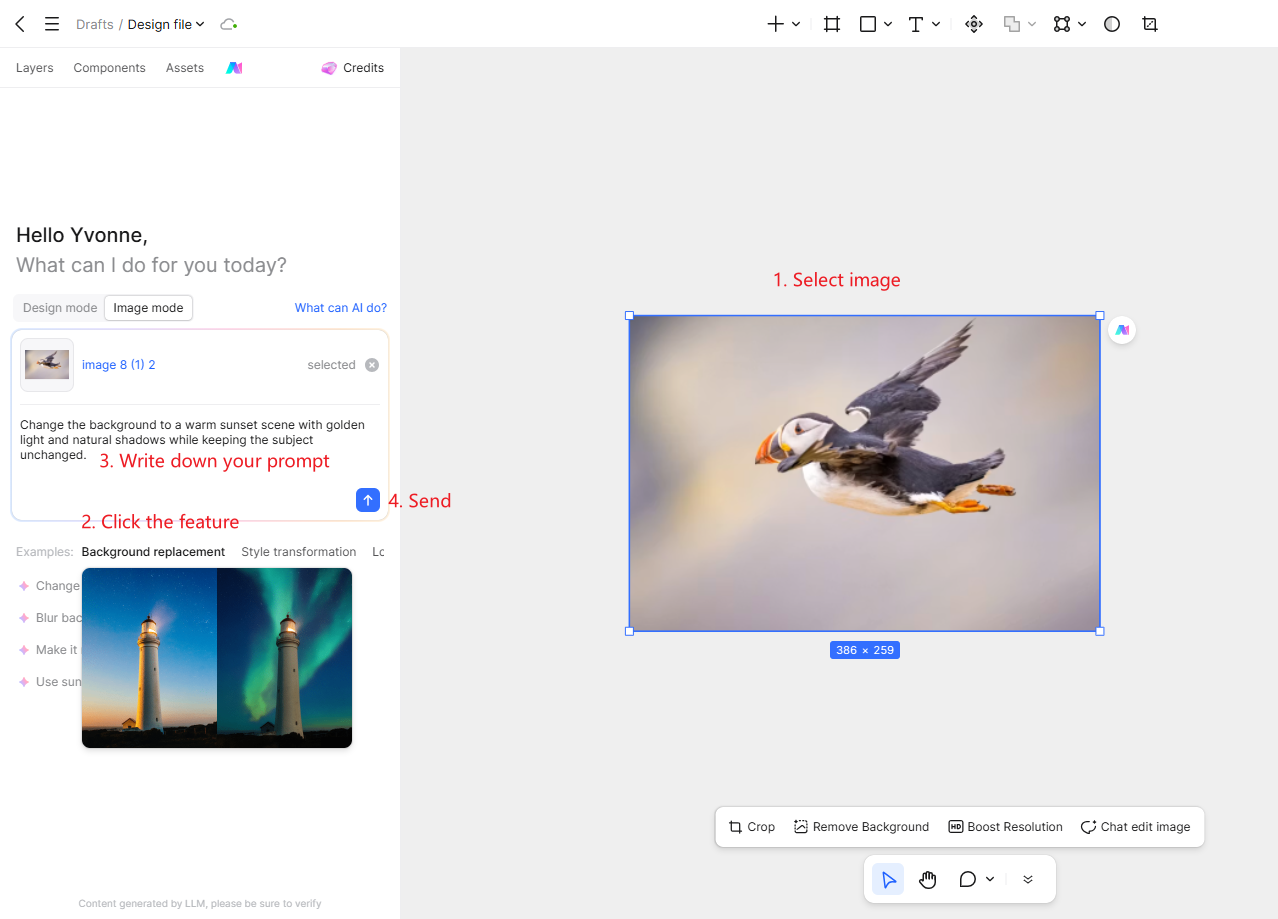
Task: Send the prompt with blue arrow button
Action: [368, 500]
